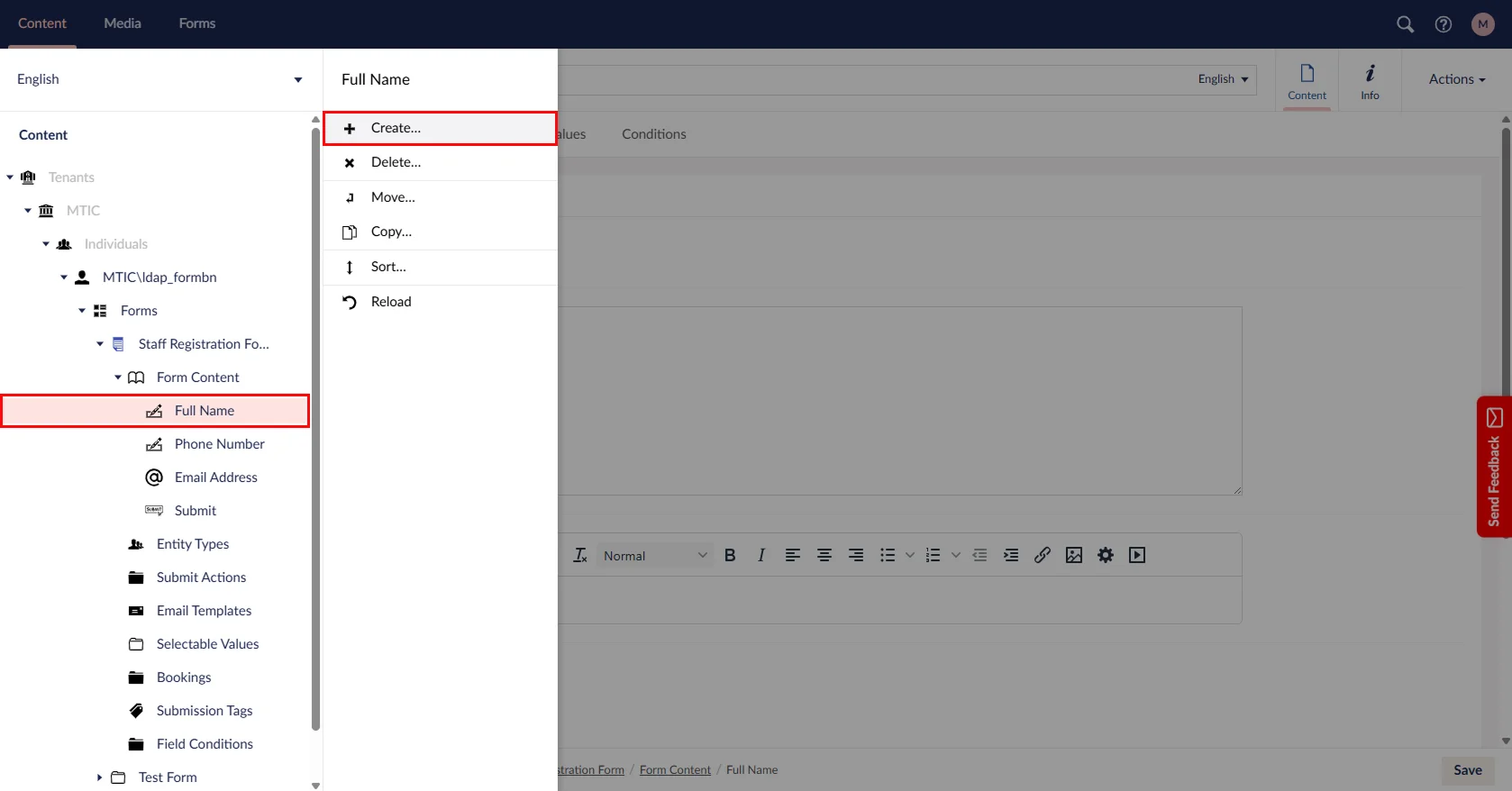The width and height of the screenshot is (1512, 791).
Task: Toggle bold formatting in the editor
Action: click(x=730, y=556)
